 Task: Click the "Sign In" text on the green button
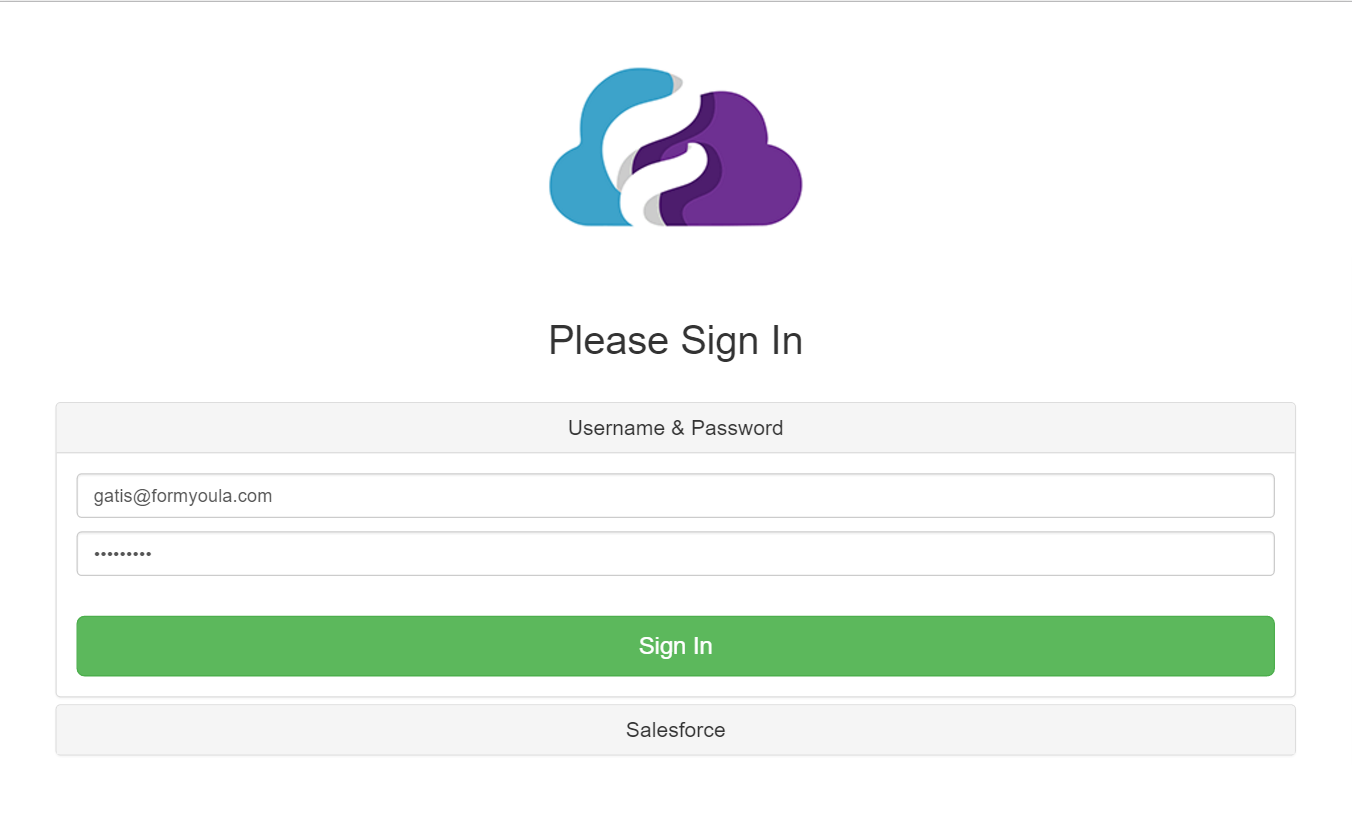coord(676,646)
